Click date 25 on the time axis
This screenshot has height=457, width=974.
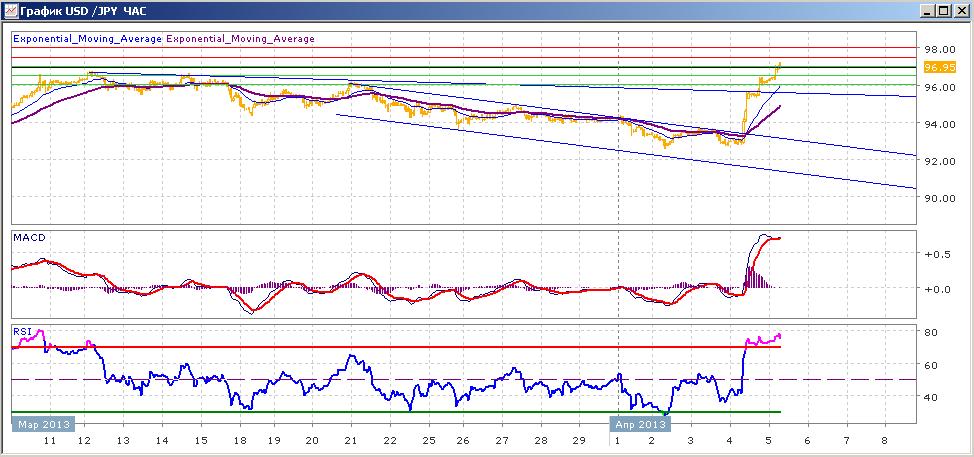[x=429, y=440]
